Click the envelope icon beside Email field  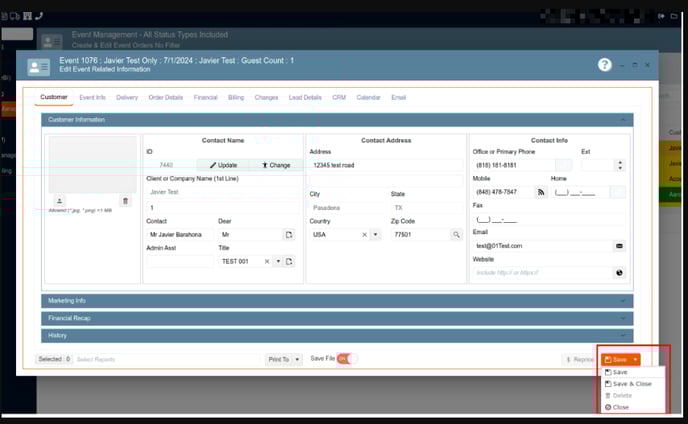(x=619, y=245)
